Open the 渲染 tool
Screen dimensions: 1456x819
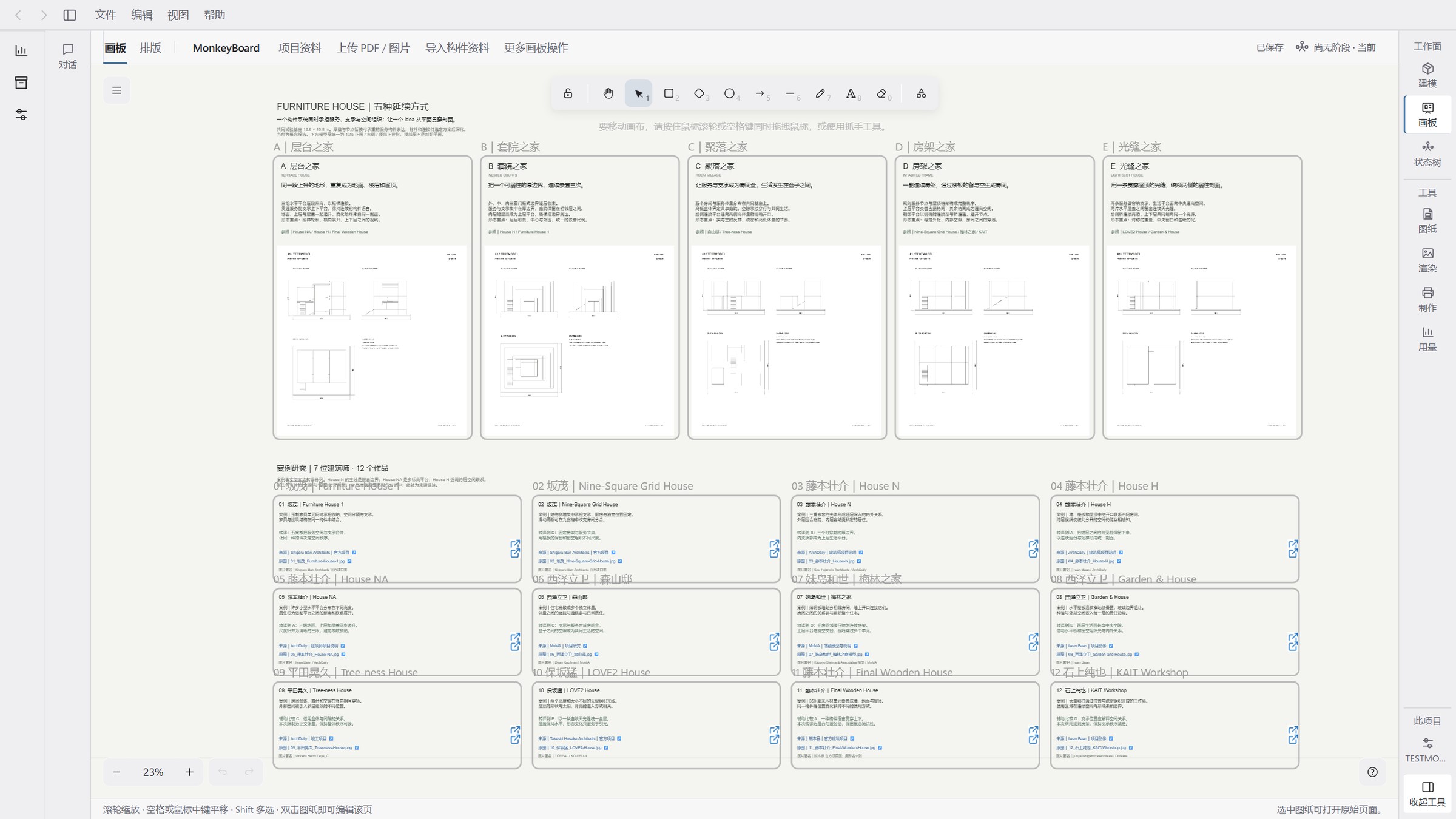coord(1427,260)
